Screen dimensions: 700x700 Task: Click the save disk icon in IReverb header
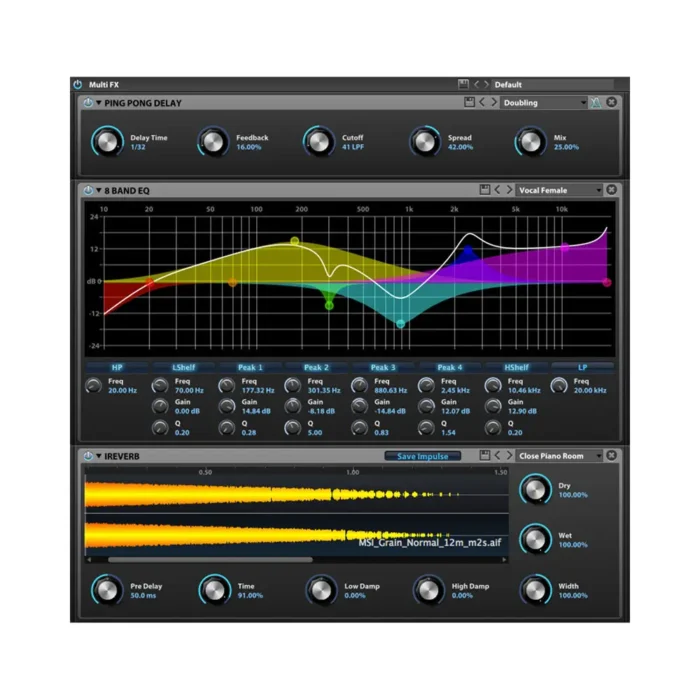coord(483,456)
